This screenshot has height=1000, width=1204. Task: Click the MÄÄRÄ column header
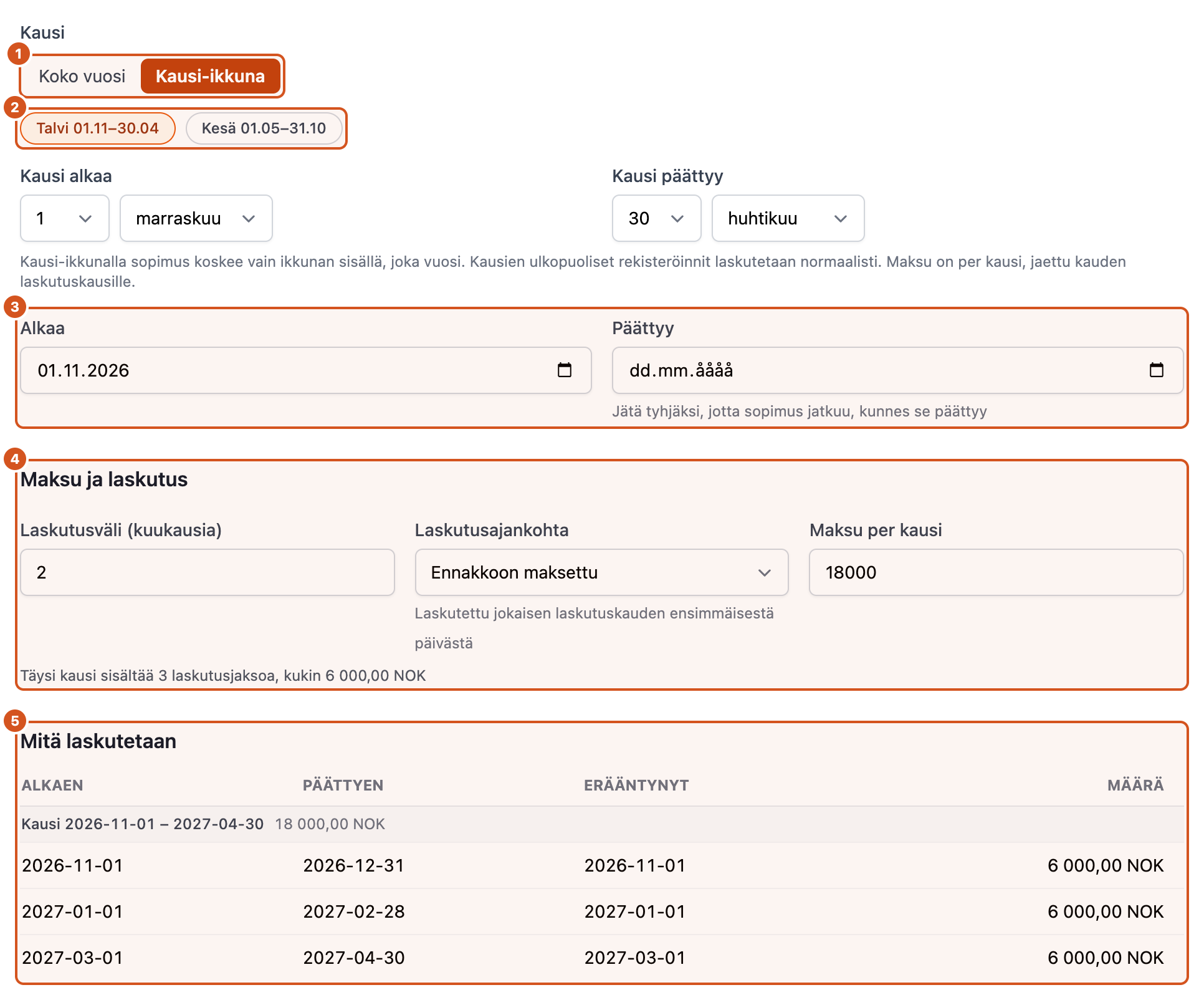pos(1135,786)
